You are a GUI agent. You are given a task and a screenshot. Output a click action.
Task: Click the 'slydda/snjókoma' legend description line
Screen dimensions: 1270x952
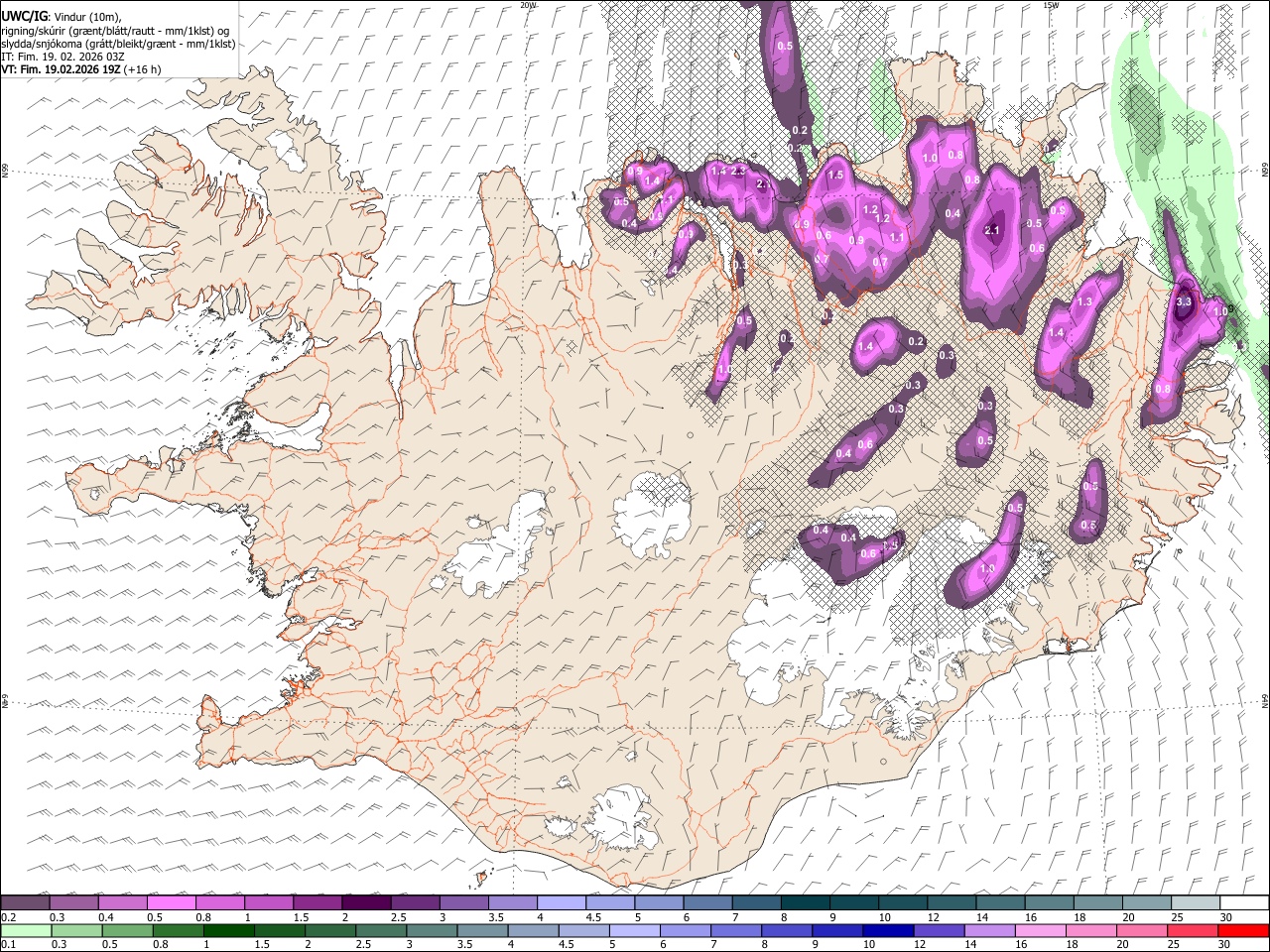click(x=118, y=44)
